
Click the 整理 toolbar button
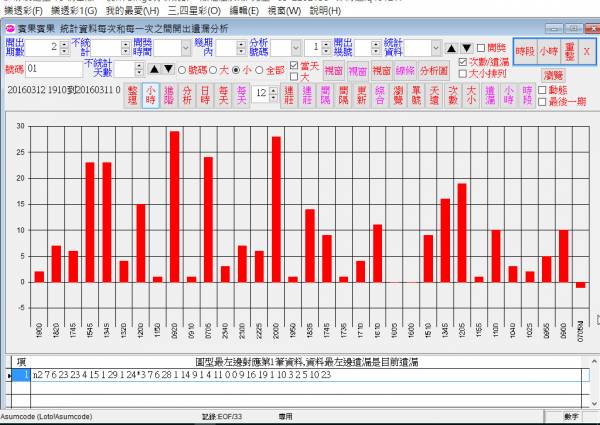[x=132, y=93]
